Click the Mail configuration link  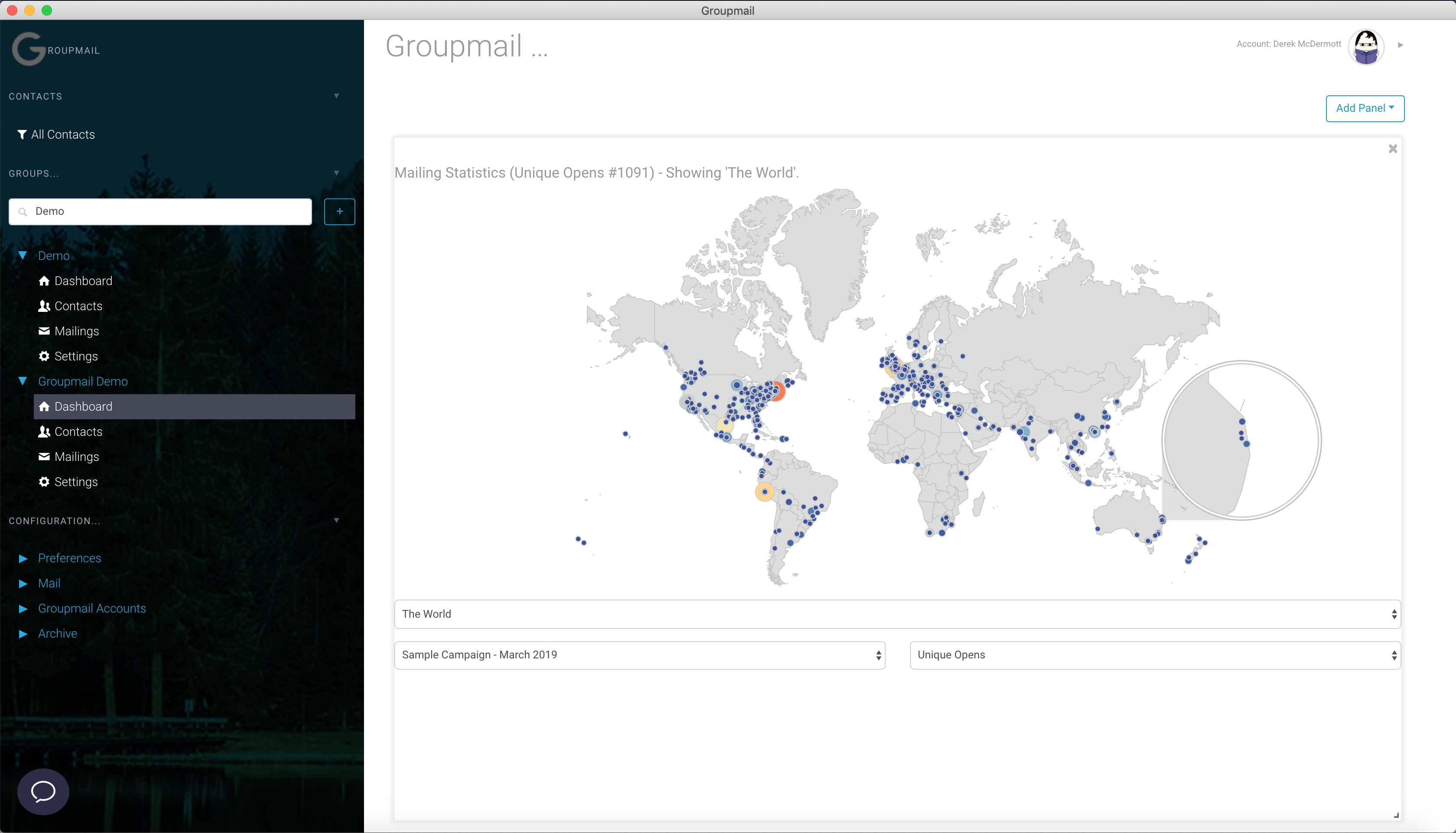pos(49,583)
